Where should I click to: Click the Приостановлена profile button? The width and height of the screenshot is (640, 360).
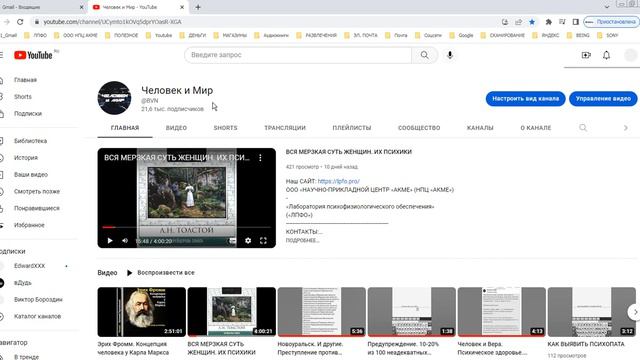point(610,22)
